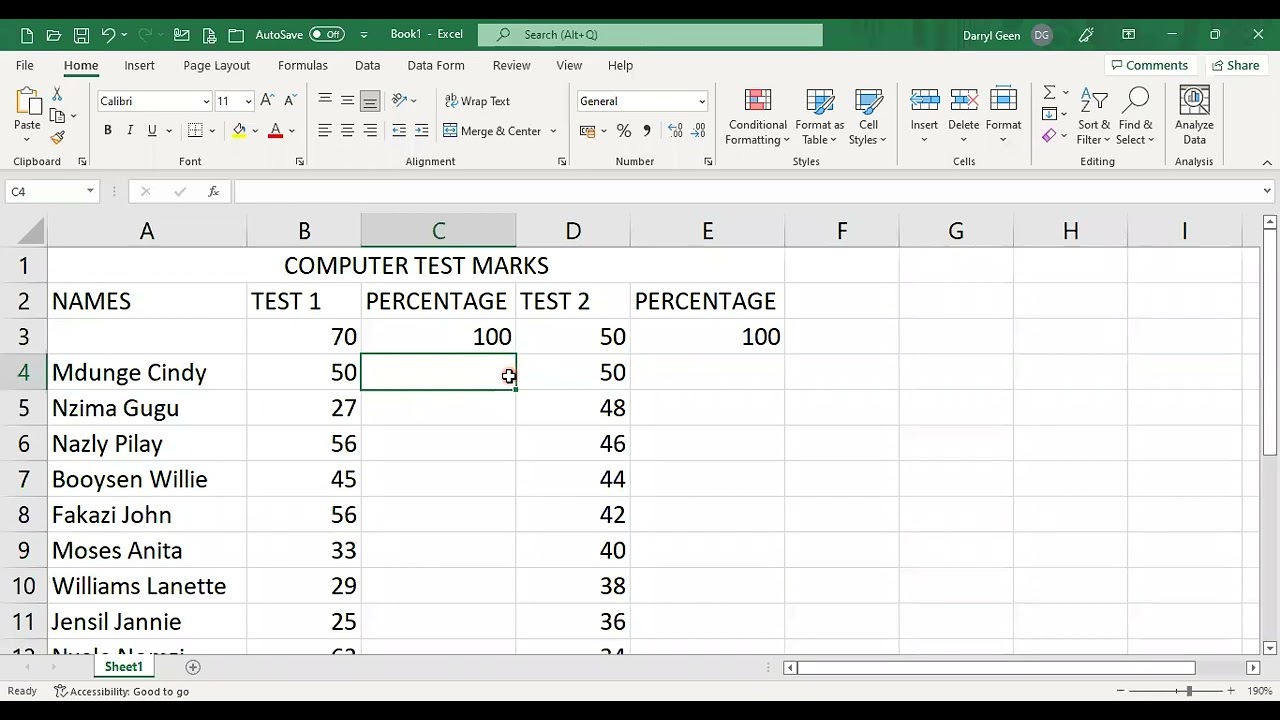Switch to the Review tab
1280x720 pixels.
(x=511, y=65)
